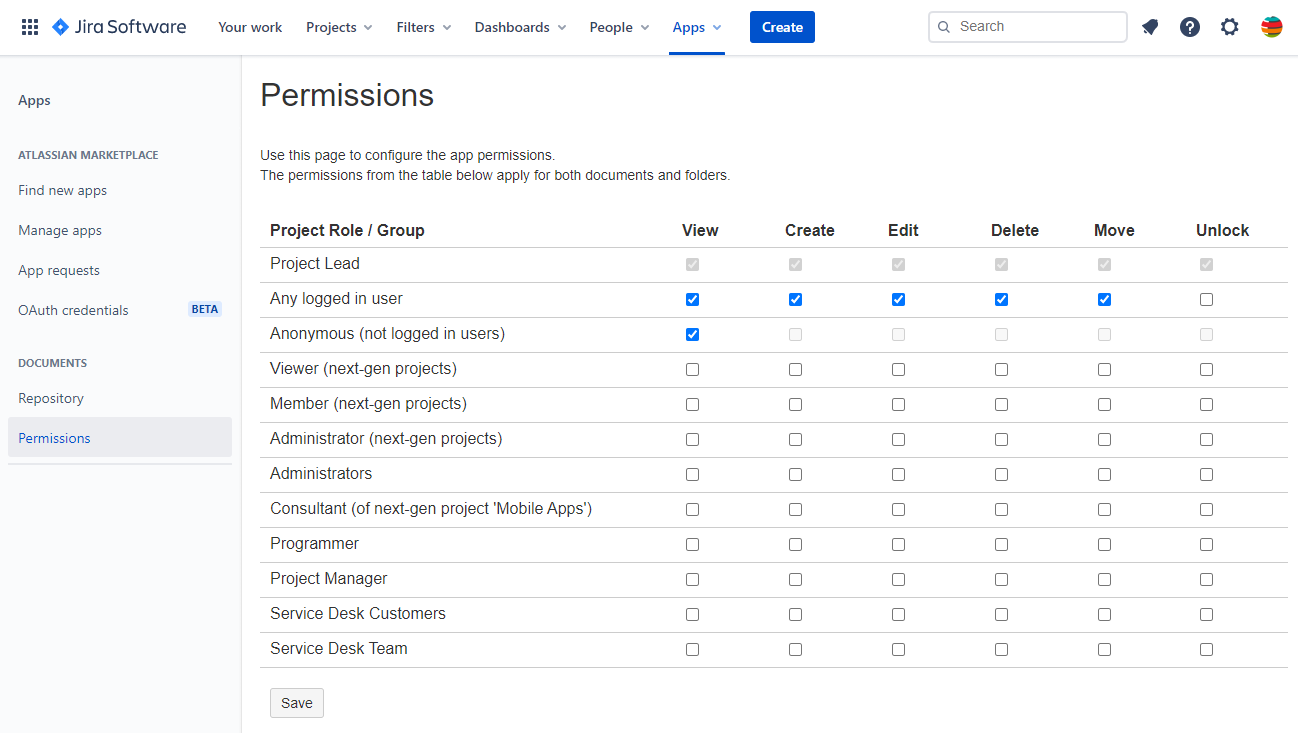Open the notifications icon
This screenshot has height=733, width=1298.
1150,27
